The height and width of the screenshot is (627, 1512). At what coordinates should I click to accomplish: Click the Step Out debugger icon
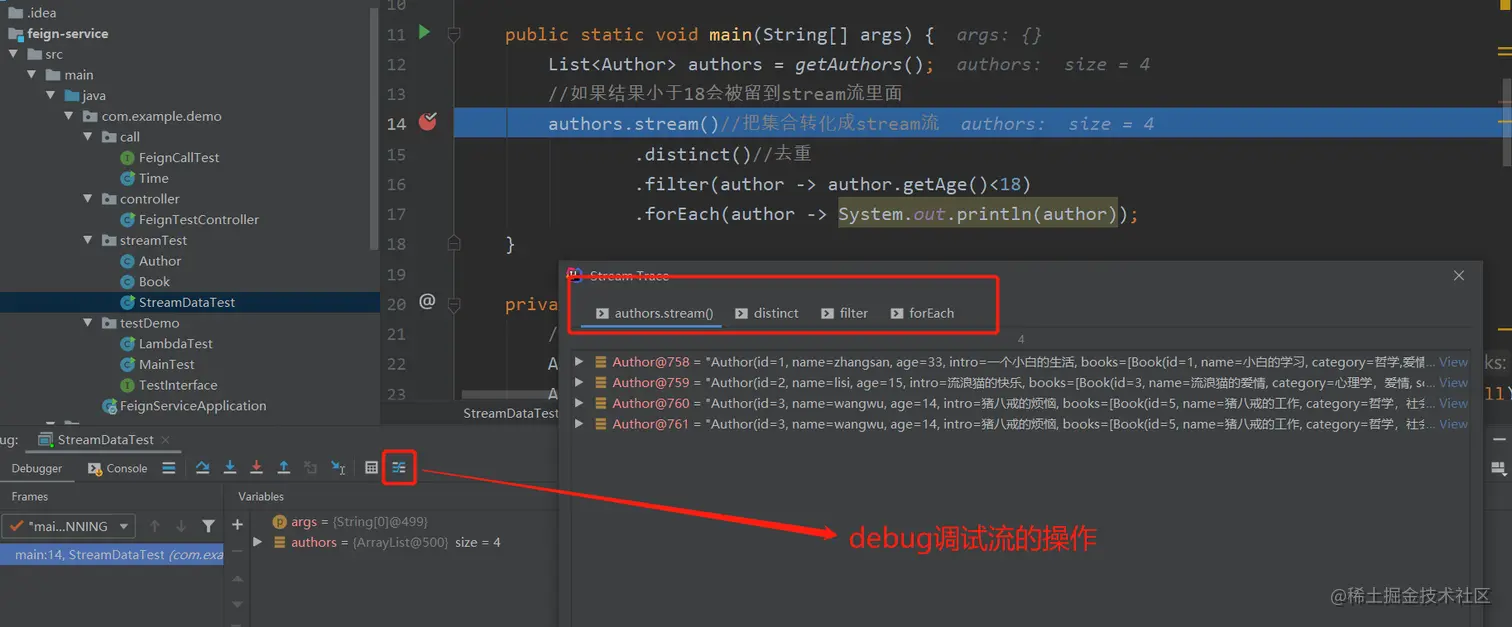284,467
